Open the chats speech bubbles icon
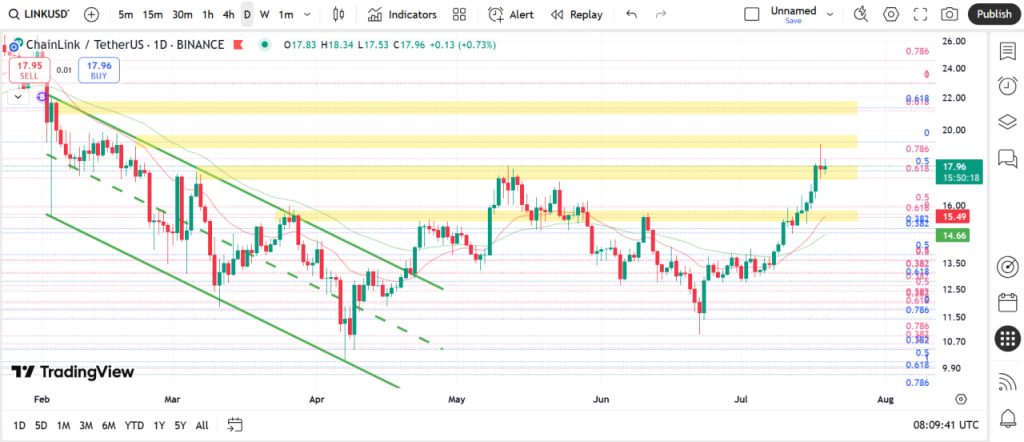 coord(1008,157)
